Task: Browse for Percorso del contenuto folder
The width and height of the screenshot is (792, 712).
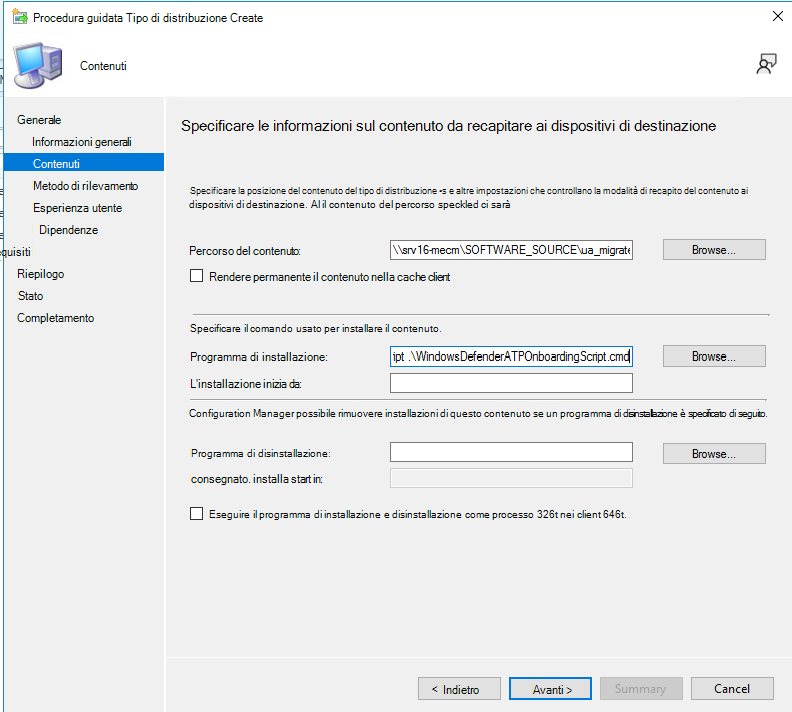Action: [714, 250]
